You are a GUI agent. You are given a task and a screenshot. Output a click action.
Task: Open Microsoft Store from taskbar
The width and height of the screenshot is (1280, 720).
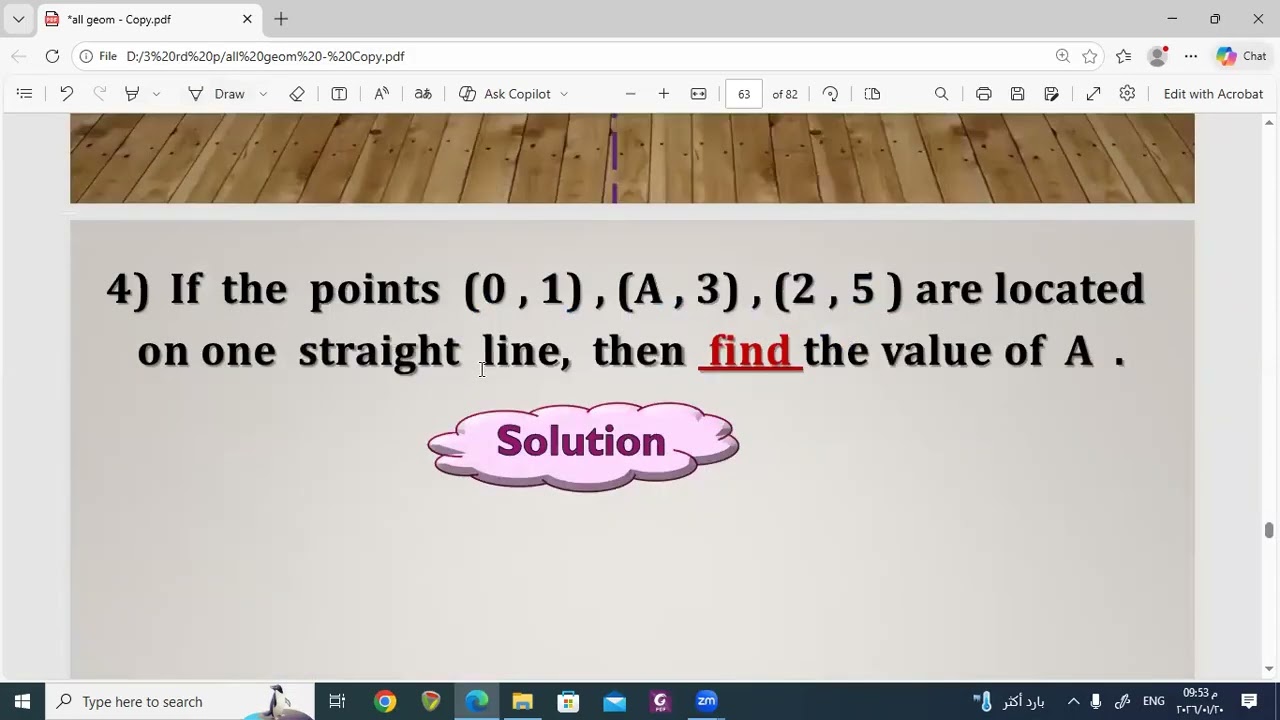568,701
